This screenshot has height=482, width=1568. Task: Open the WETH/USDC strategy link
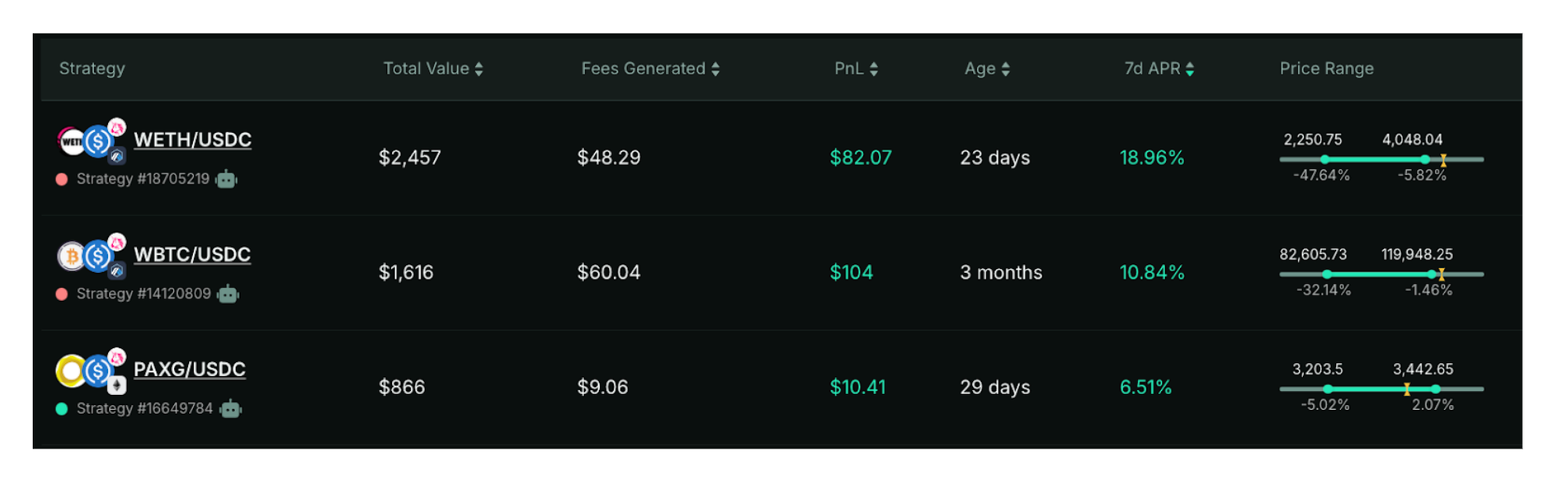(192, 140)
